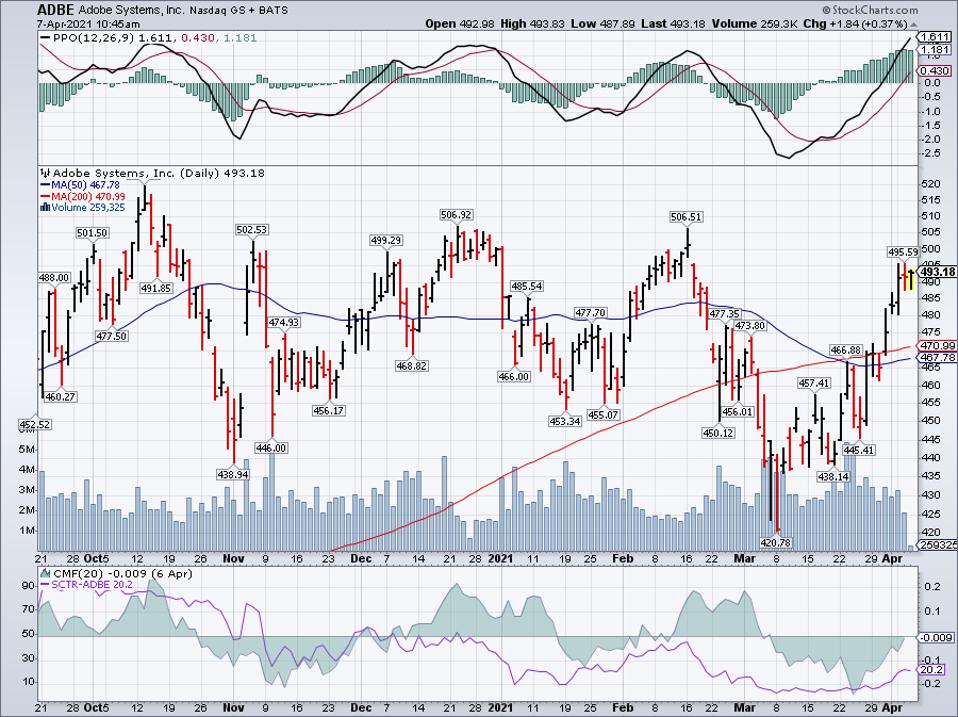Click the Volume 259.3K header value

[753, 24]
